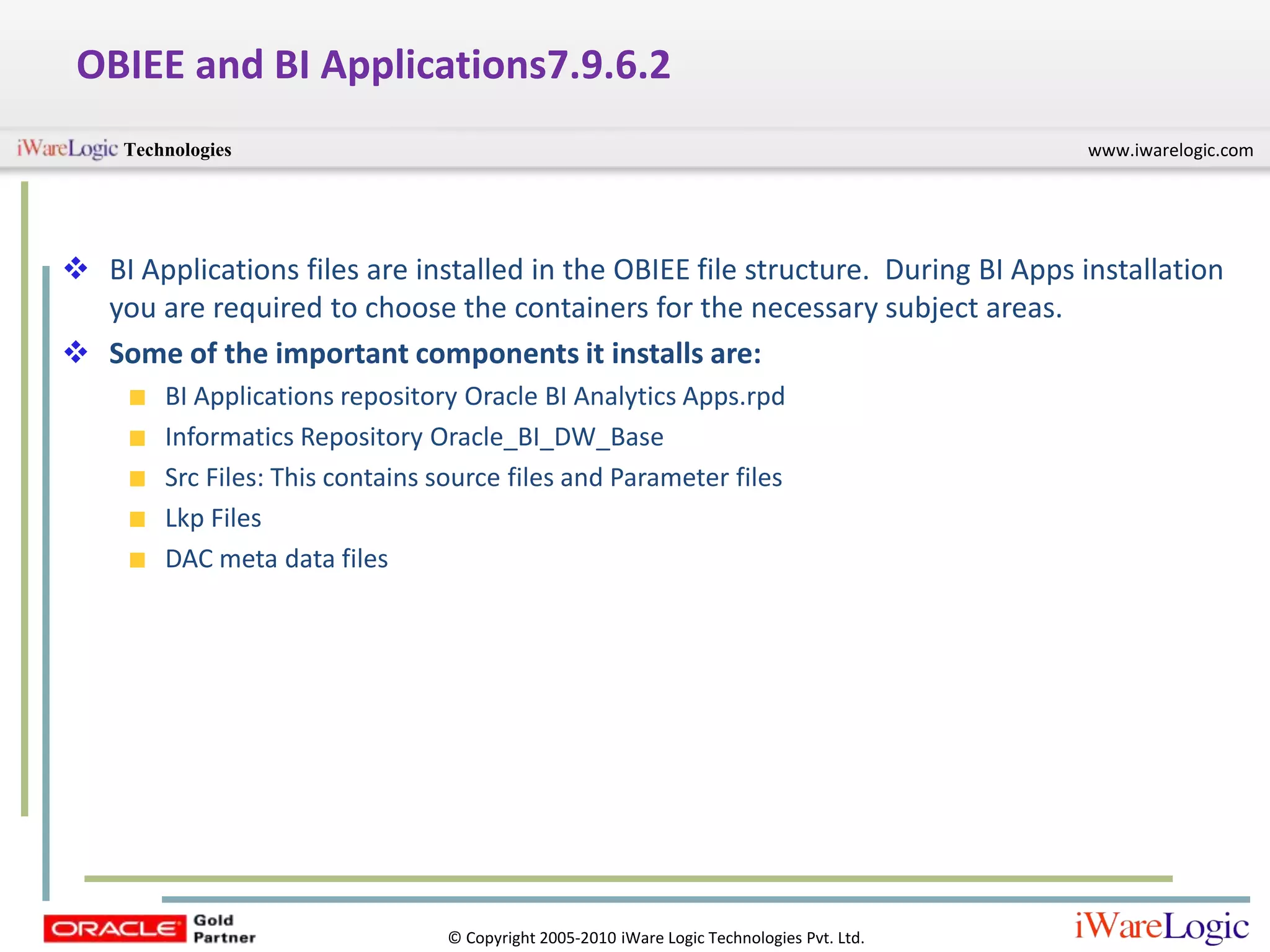Click yellow bullet next to Informatics Repository
The width and height of the screenshot is (1270, 952).
[x=137, y=439]
